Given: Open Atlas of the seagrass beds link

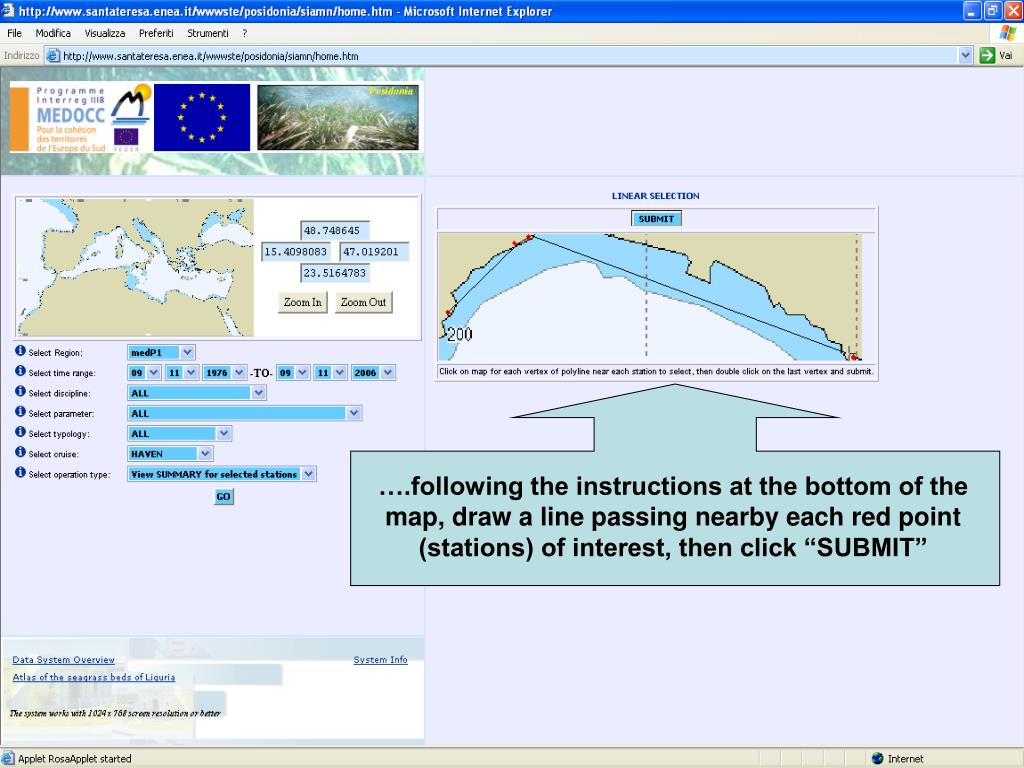Looking at the screenshot, I should [x=94, y=677].
